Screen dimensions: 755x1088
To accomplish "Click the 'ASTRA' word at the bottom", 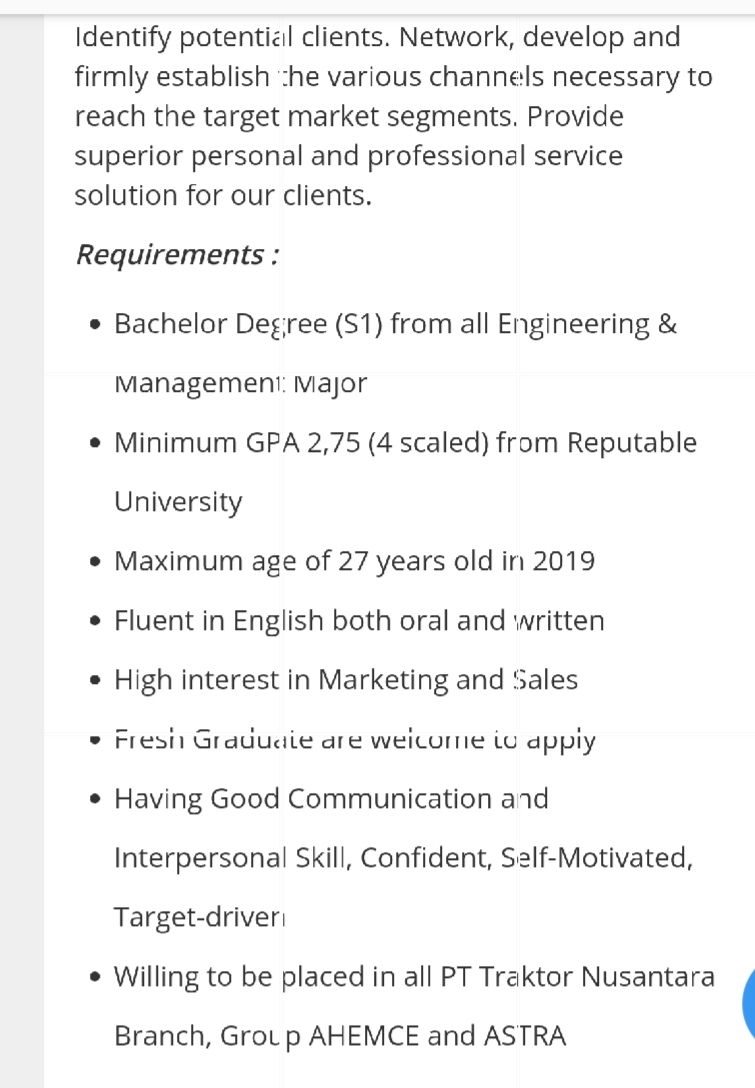I will pyautogui.click(x=525, y=1036).
